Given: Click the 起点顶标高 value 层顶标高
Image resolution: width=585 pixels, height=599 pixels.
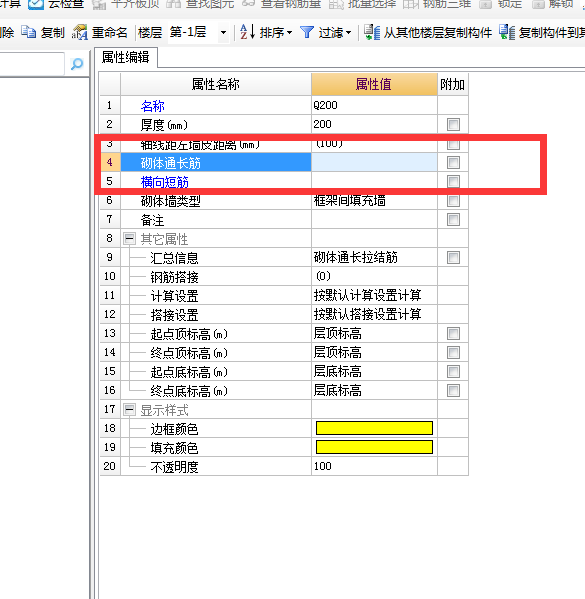Looking at the screenshot, I should (337, 333).
